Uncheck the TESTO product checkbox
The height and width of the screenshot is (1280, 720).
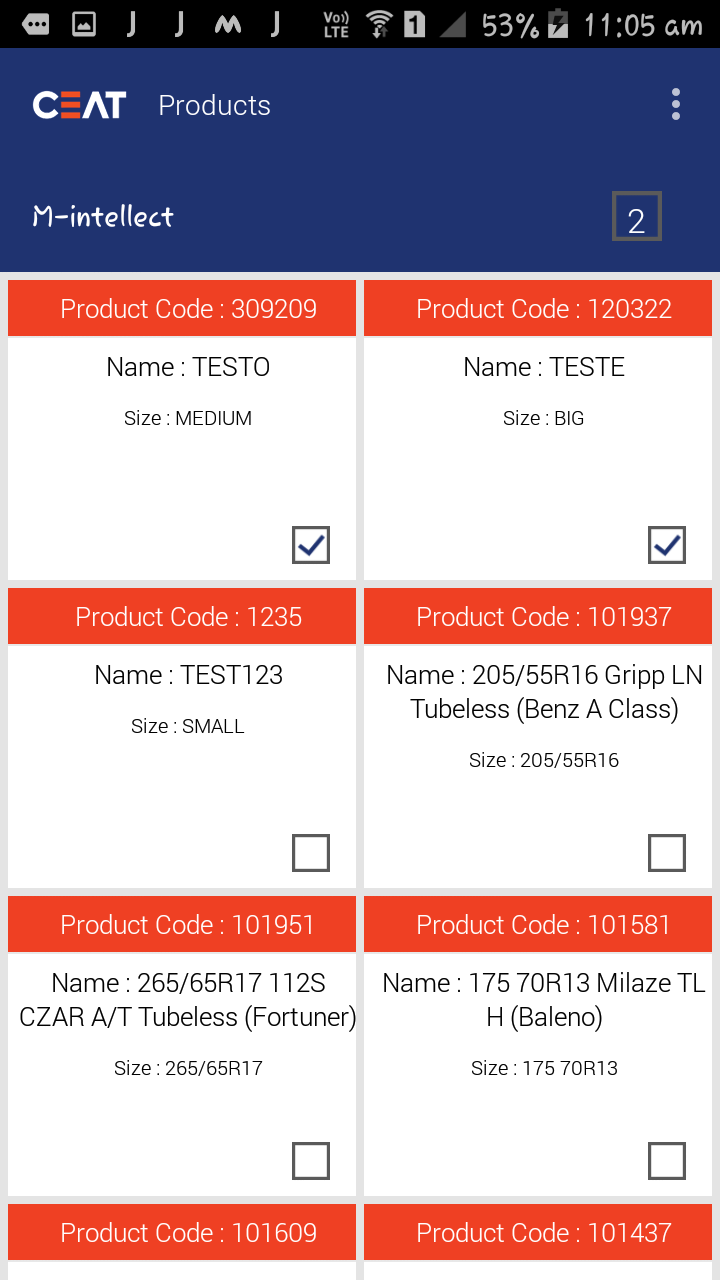[311, 545]
